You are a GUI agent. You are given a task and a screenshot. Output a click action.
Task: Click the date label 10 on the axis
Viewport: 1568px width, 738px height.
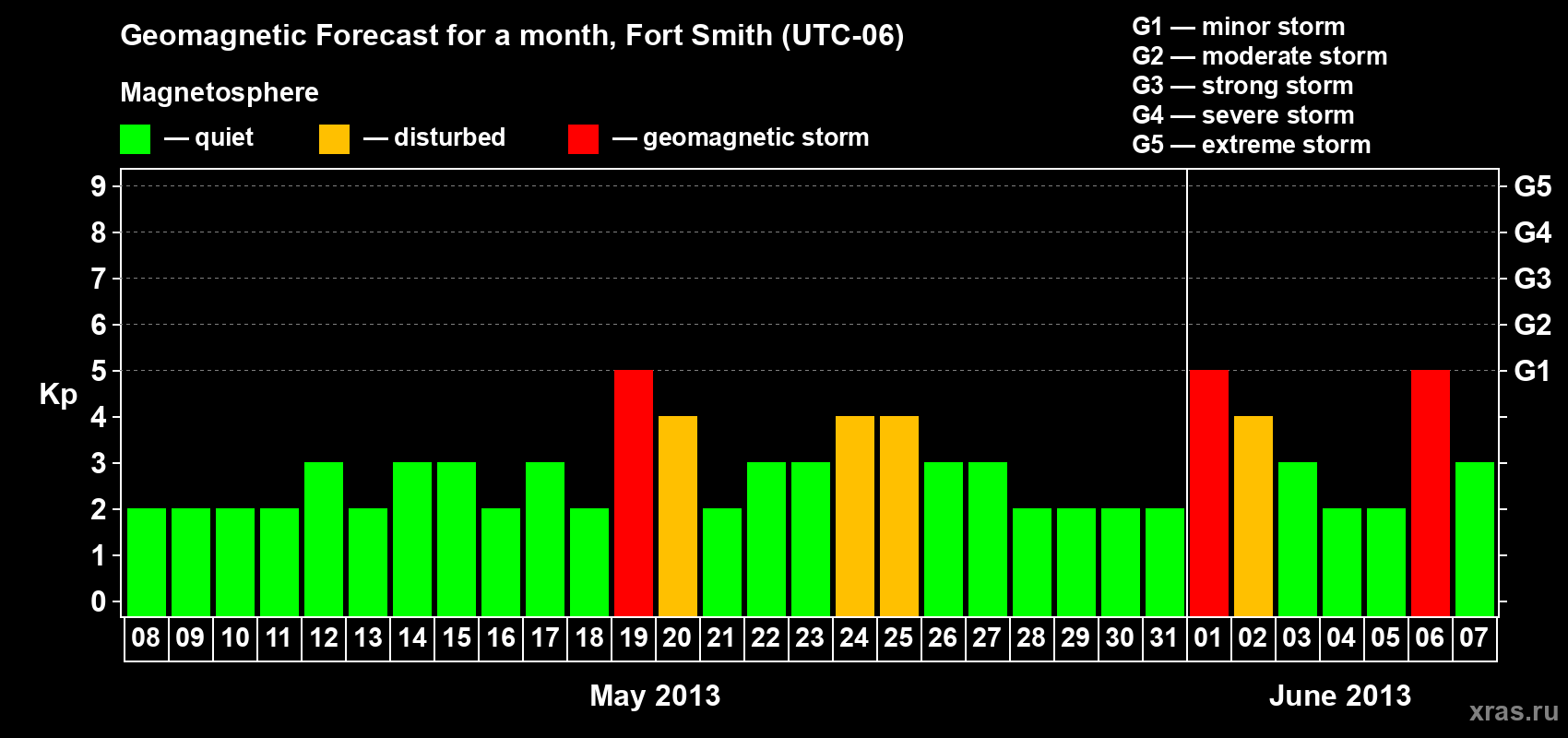[235, 638]
